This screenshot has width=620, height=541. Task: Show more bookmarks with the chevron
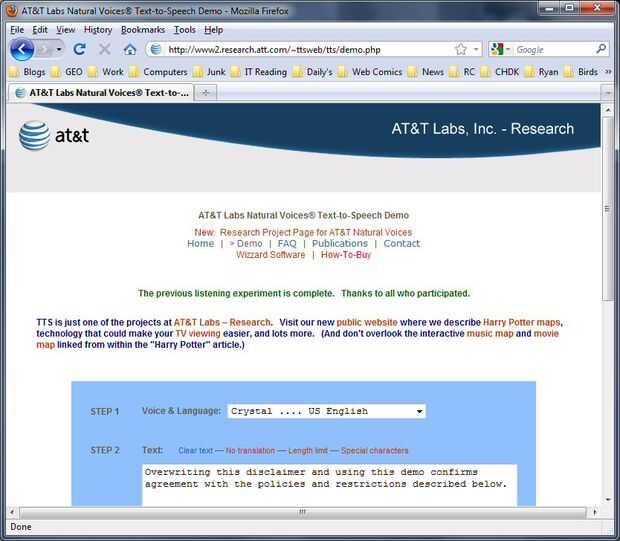click(x=608, y=72)
